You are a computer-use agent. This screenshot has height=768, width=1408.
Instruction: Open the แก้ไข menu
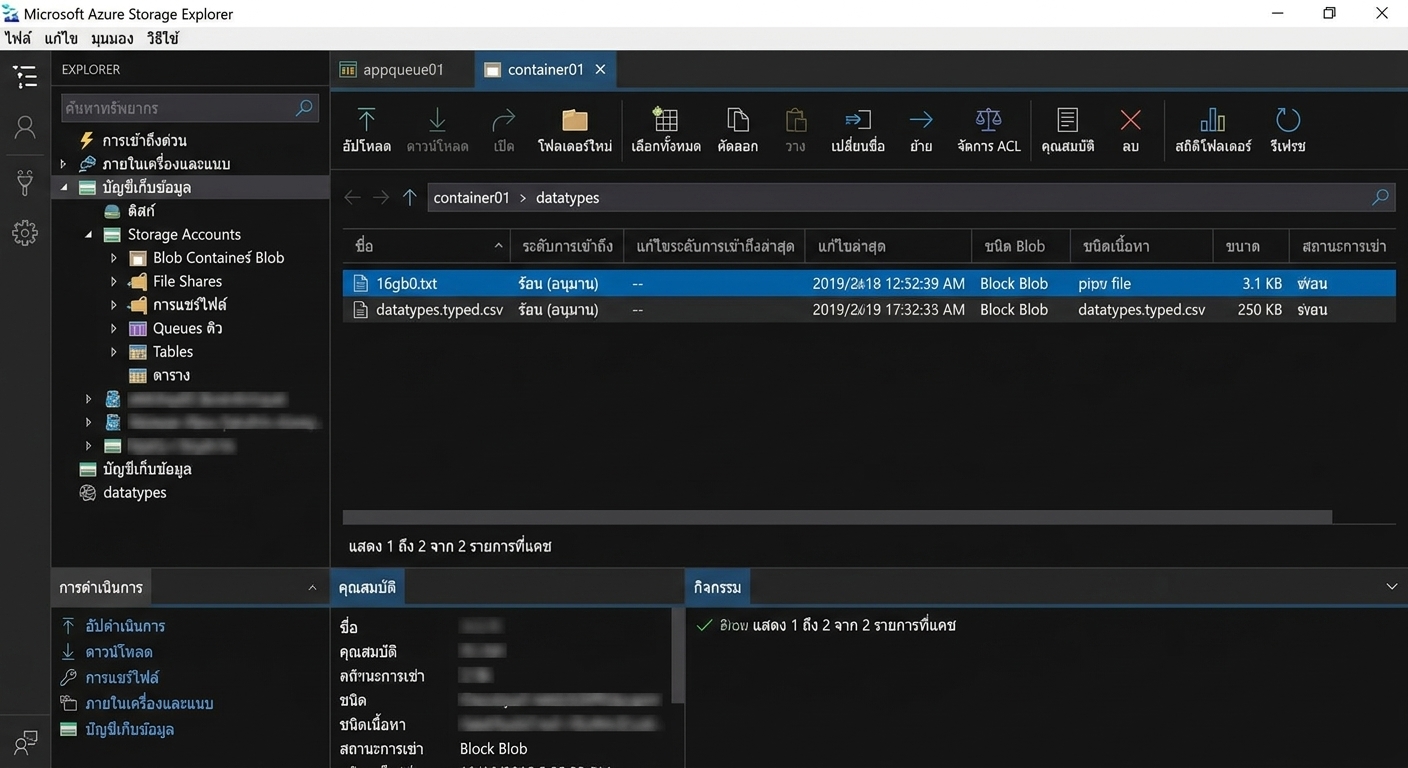coord(61,39)
